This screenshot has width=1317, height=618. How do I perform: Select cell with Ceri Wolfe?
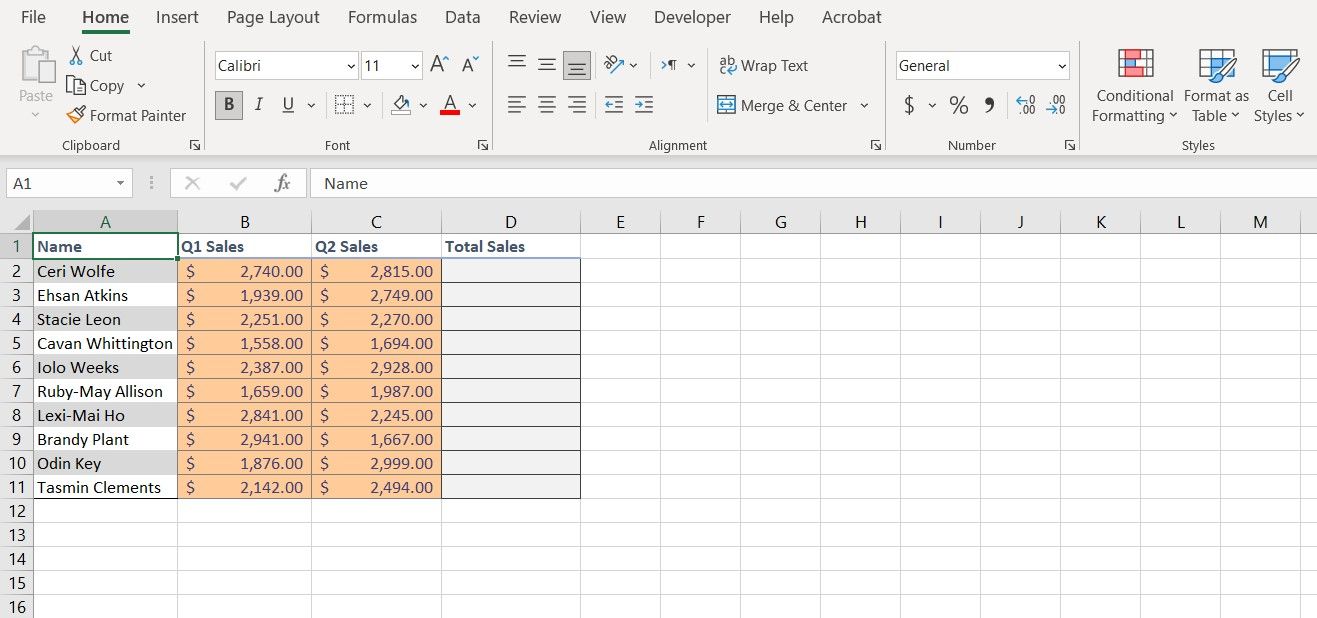click(x=105, y=271)
